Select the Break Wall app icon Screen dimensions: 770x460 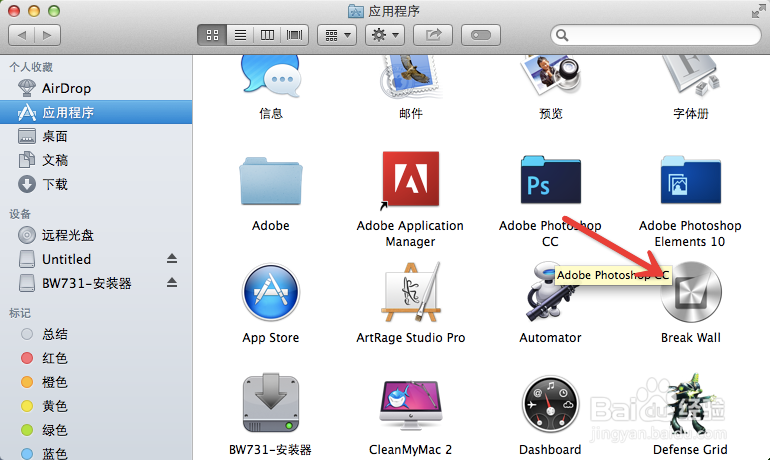(691, 292)
